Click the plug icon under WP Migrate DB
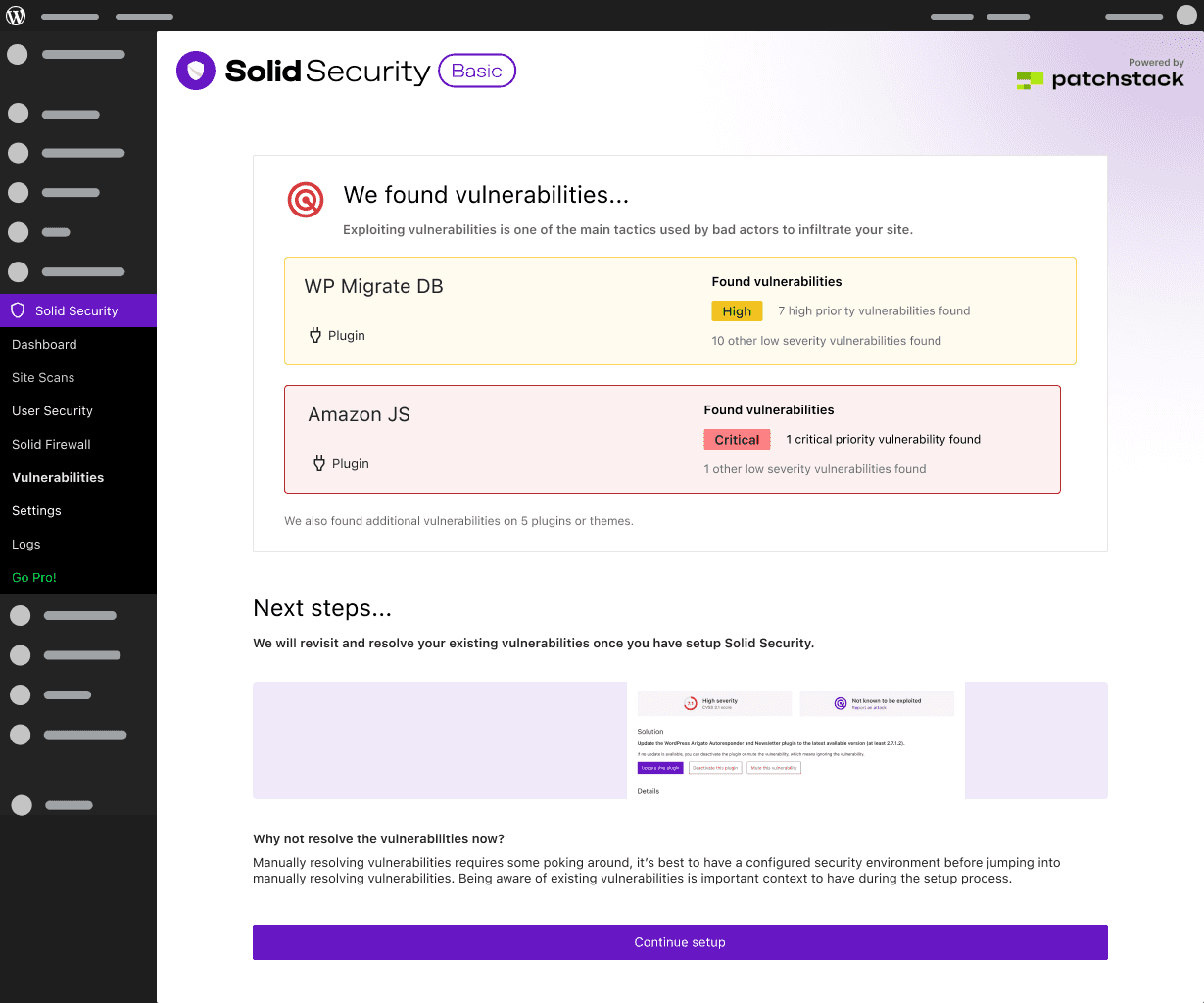 [315, 335]
